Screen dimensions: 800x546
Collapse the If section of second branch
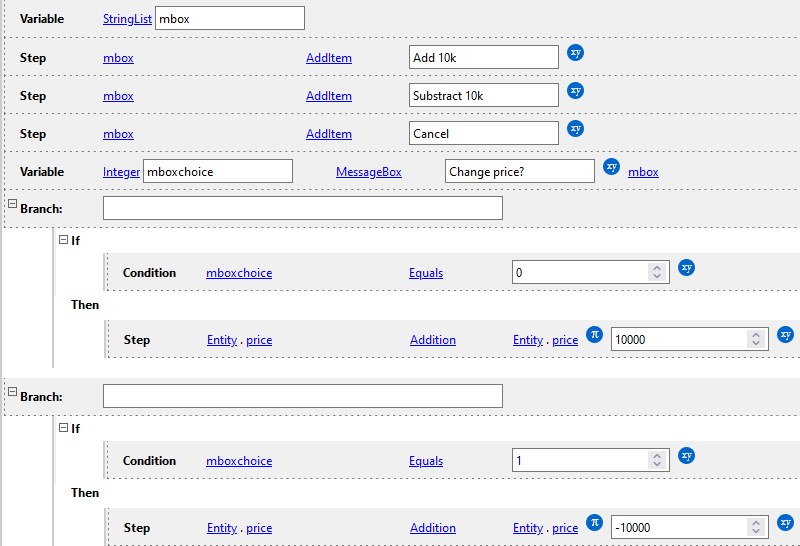click(x=63, y=428)
